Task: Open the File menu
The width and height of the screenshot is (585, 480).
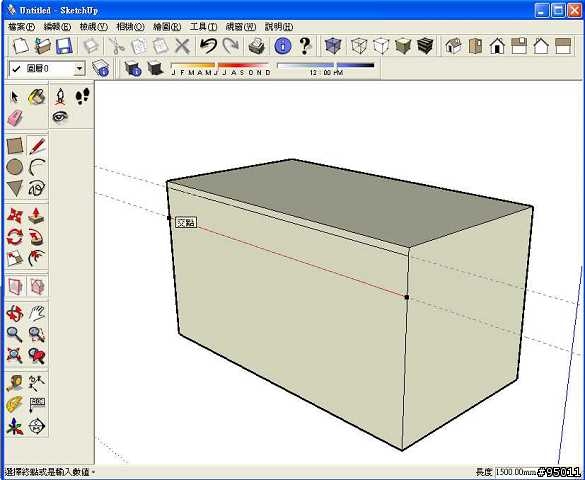Action: (x=21, y=27)
